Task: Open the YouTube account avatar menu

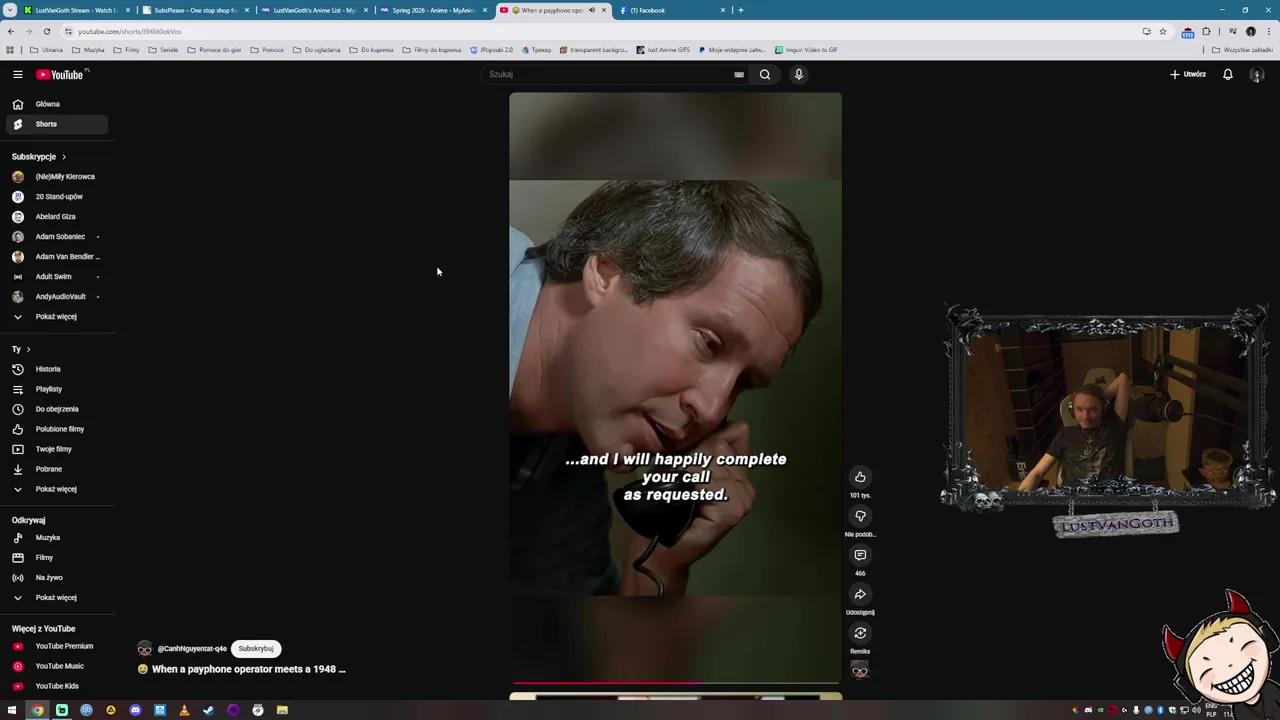Action: [x=1257, y=74]
